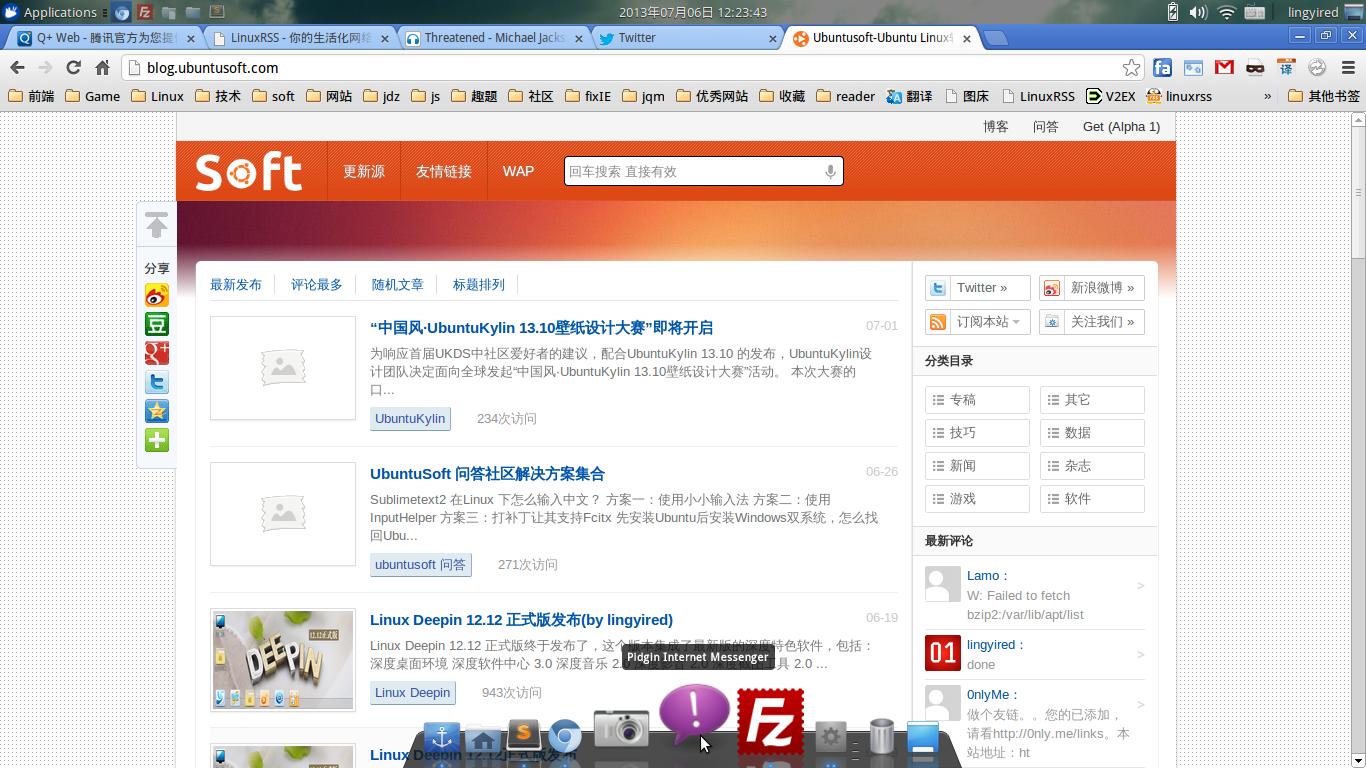The width and height of the screenshot is (1366, 768).
Task: Click the browser back arrow
Action: [17, 68]
